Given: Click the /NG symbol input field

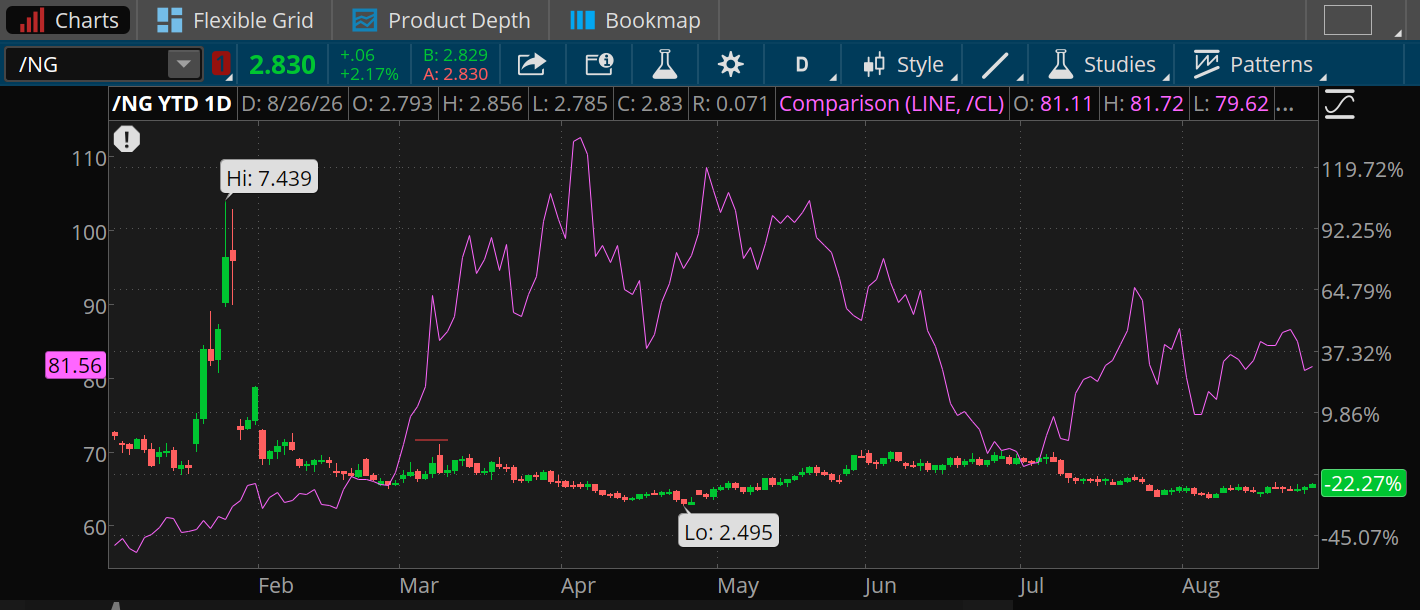Looking at the screenshot, I should pos(87,65).
